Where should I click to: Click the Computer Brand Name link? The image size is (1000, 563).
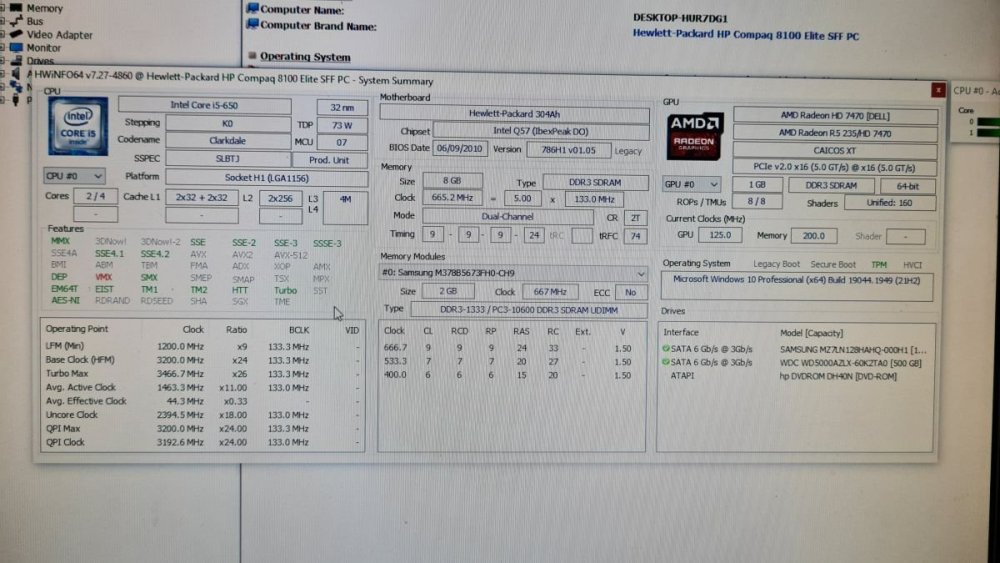pos(745,35)
